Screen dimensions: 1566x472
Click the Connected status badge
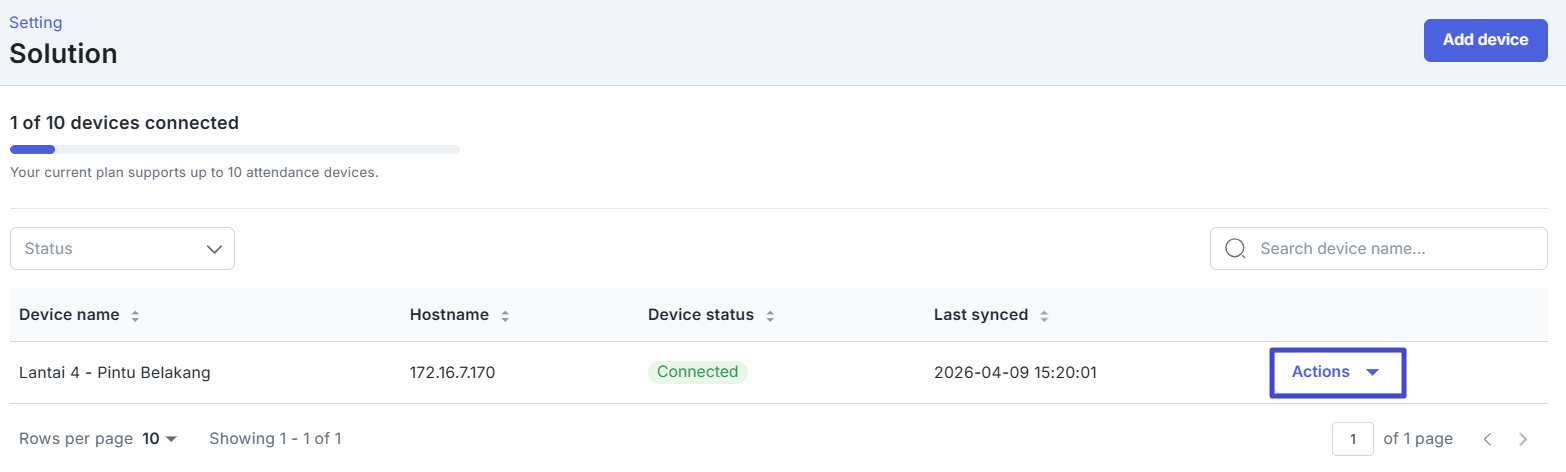pyautogui.click(x=697, y=372)
